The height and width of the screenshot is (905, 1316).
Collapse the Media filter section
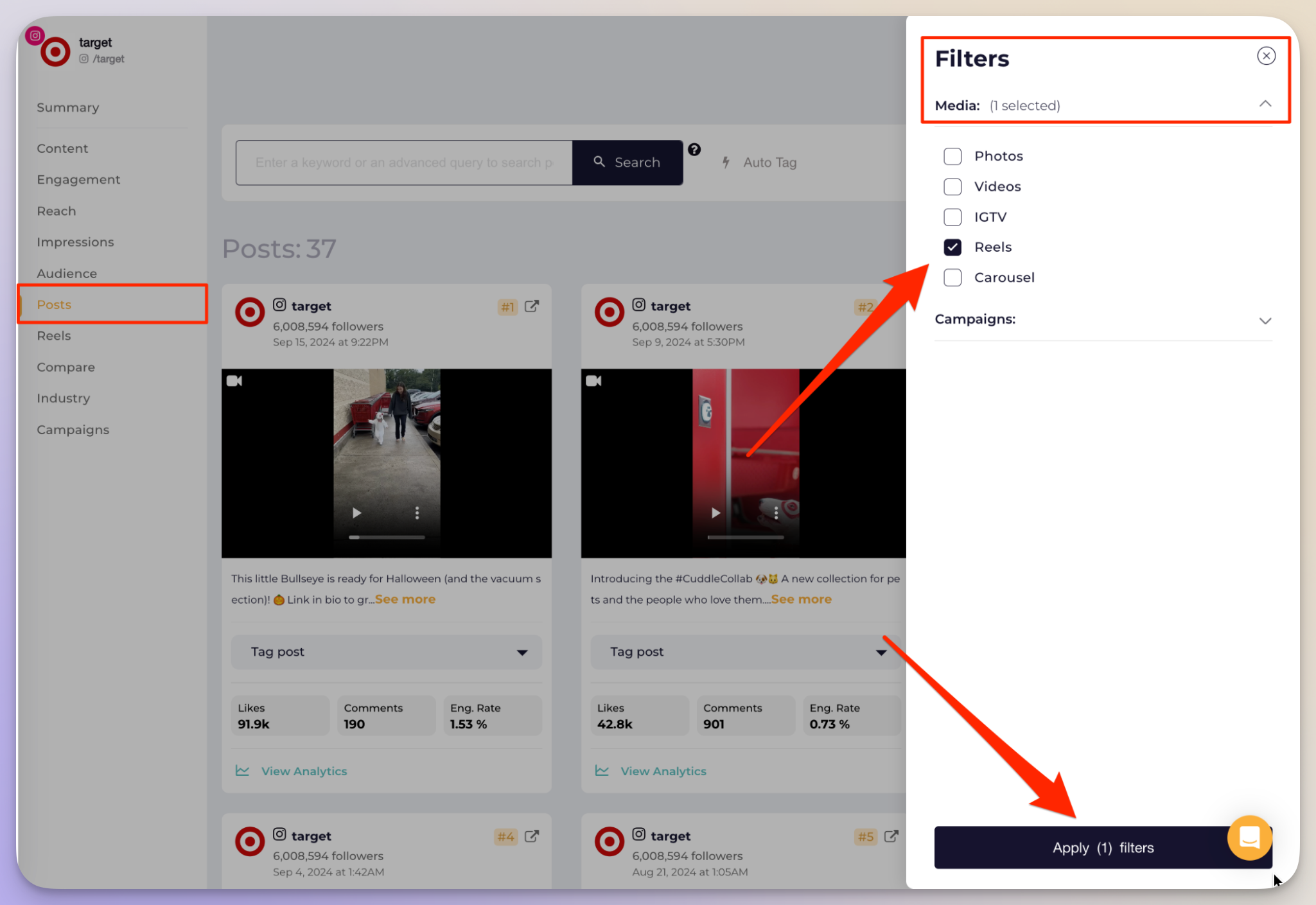click(x=1265, y=105)
